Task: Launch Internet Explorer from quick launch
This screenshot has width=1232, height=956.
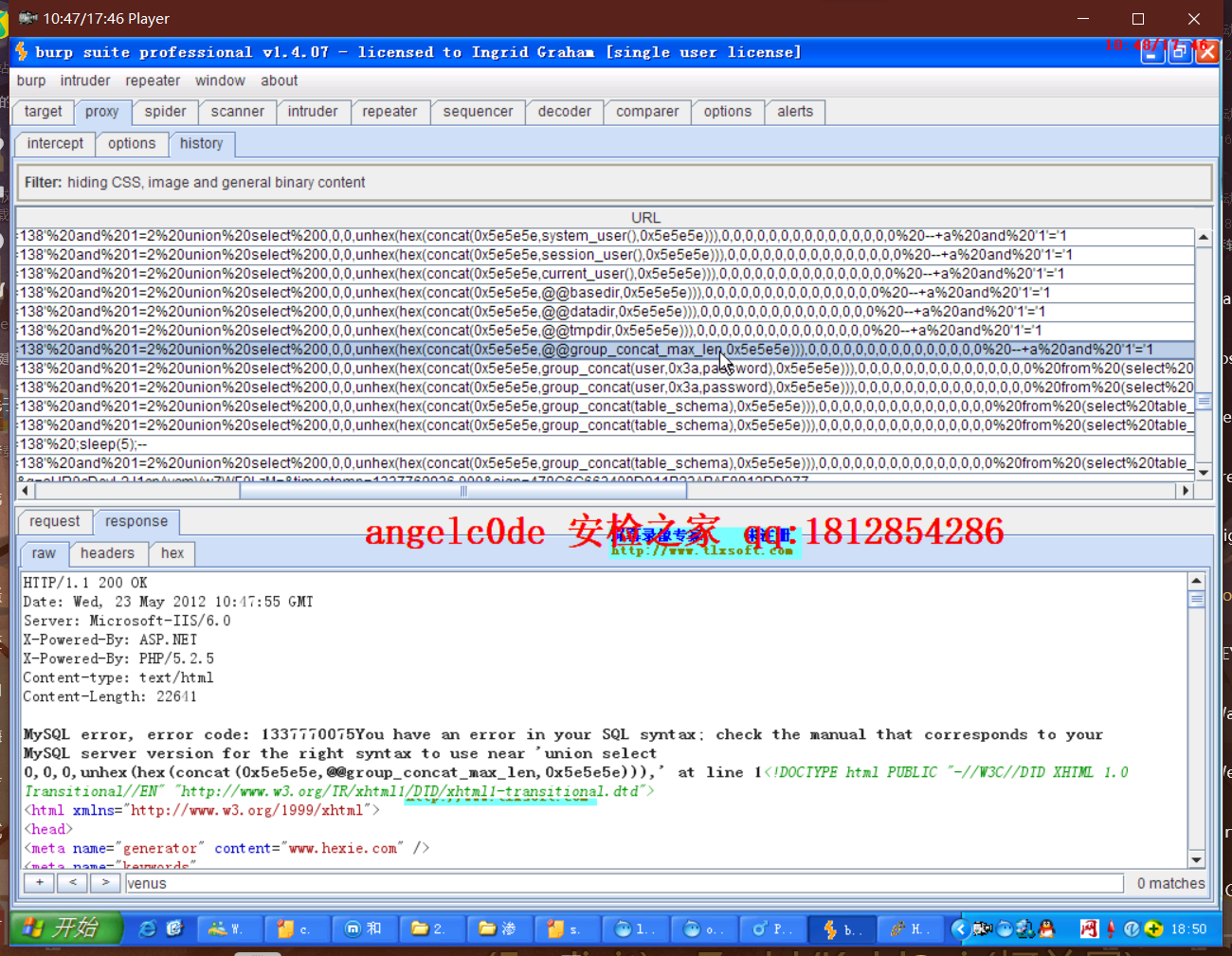Action: tap(147, 929)
